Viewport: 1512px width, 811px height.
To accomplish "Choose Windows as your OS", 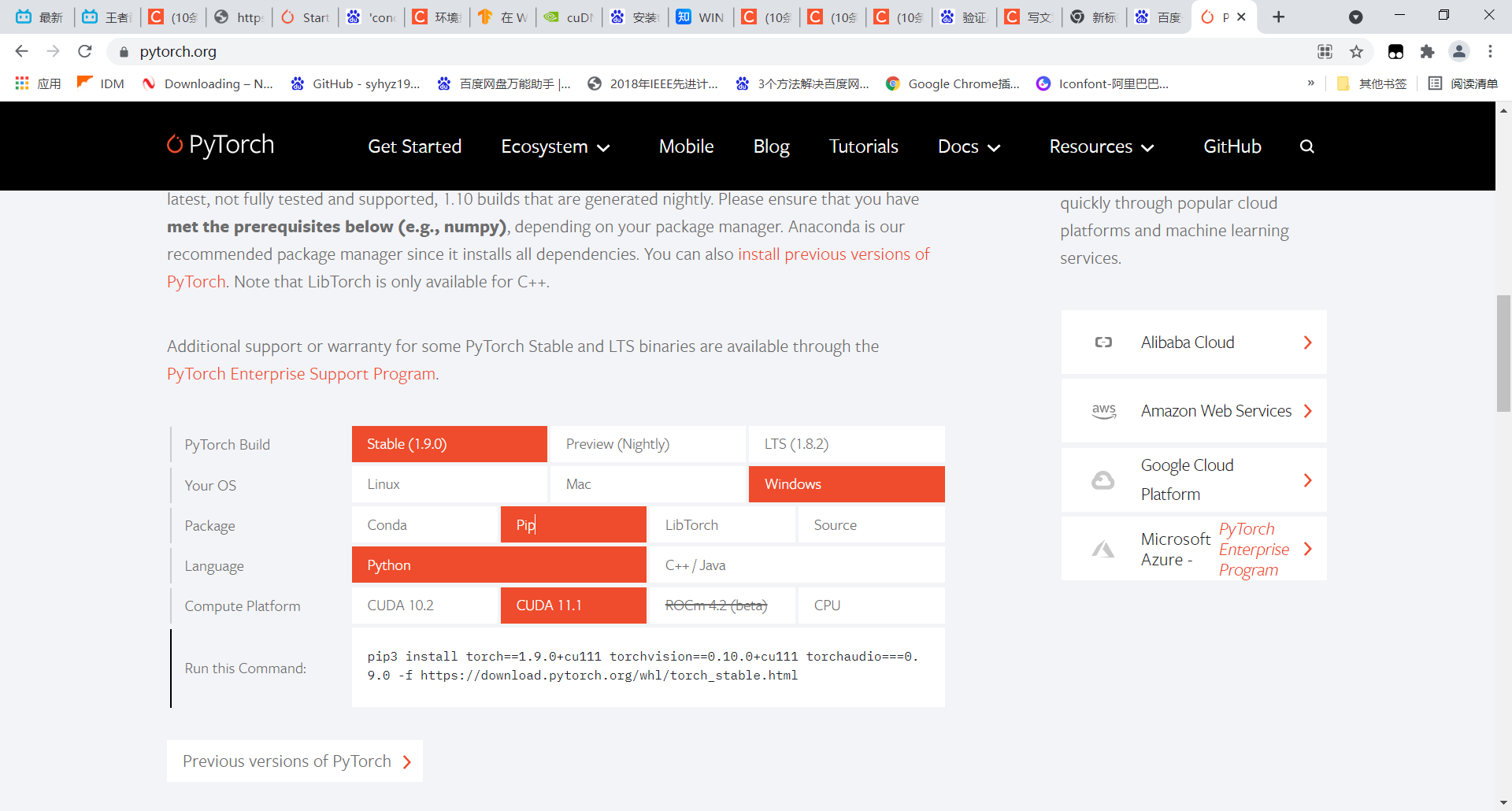I will click(847, 484).
